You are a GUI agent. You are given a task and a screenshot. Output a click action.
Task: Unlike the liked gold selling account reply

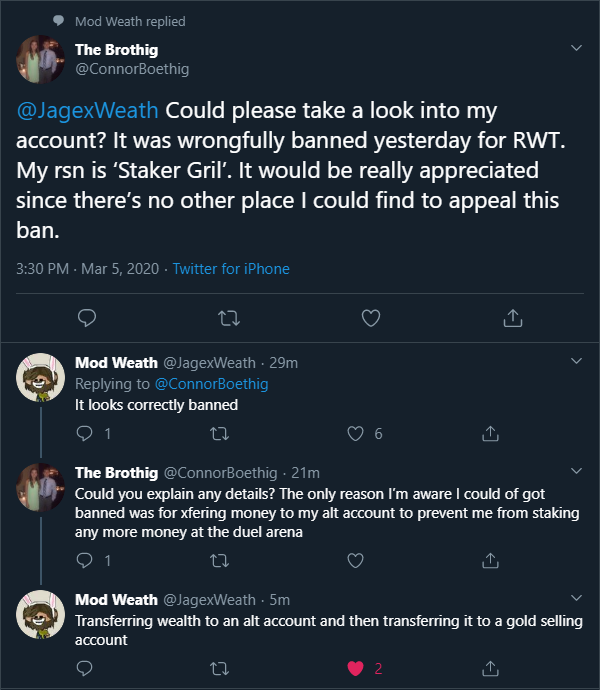point(354,668)
